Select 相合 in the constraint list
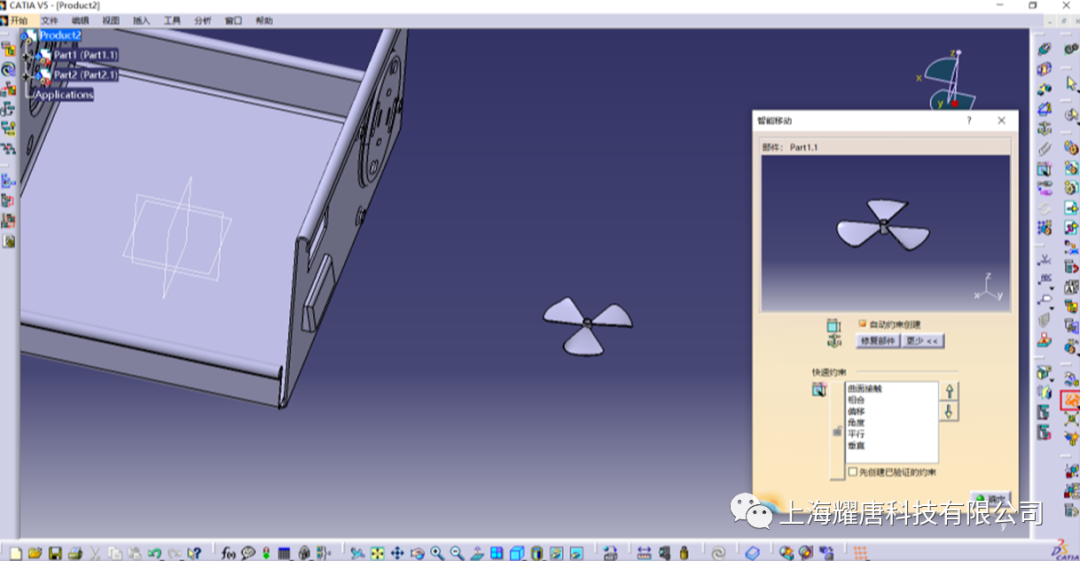Viewport: 1080px width, 561px height. 856,400
